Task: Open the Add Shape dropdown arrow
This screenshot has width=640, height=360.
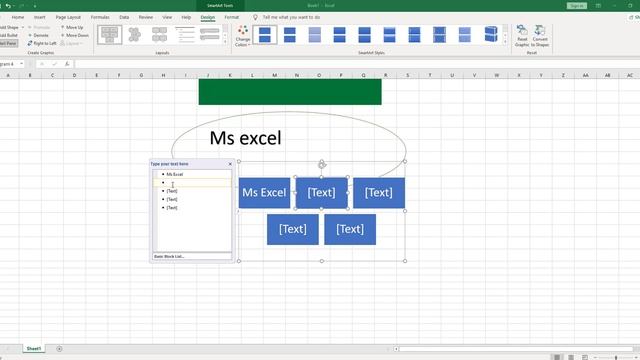Action: [23, 27]
